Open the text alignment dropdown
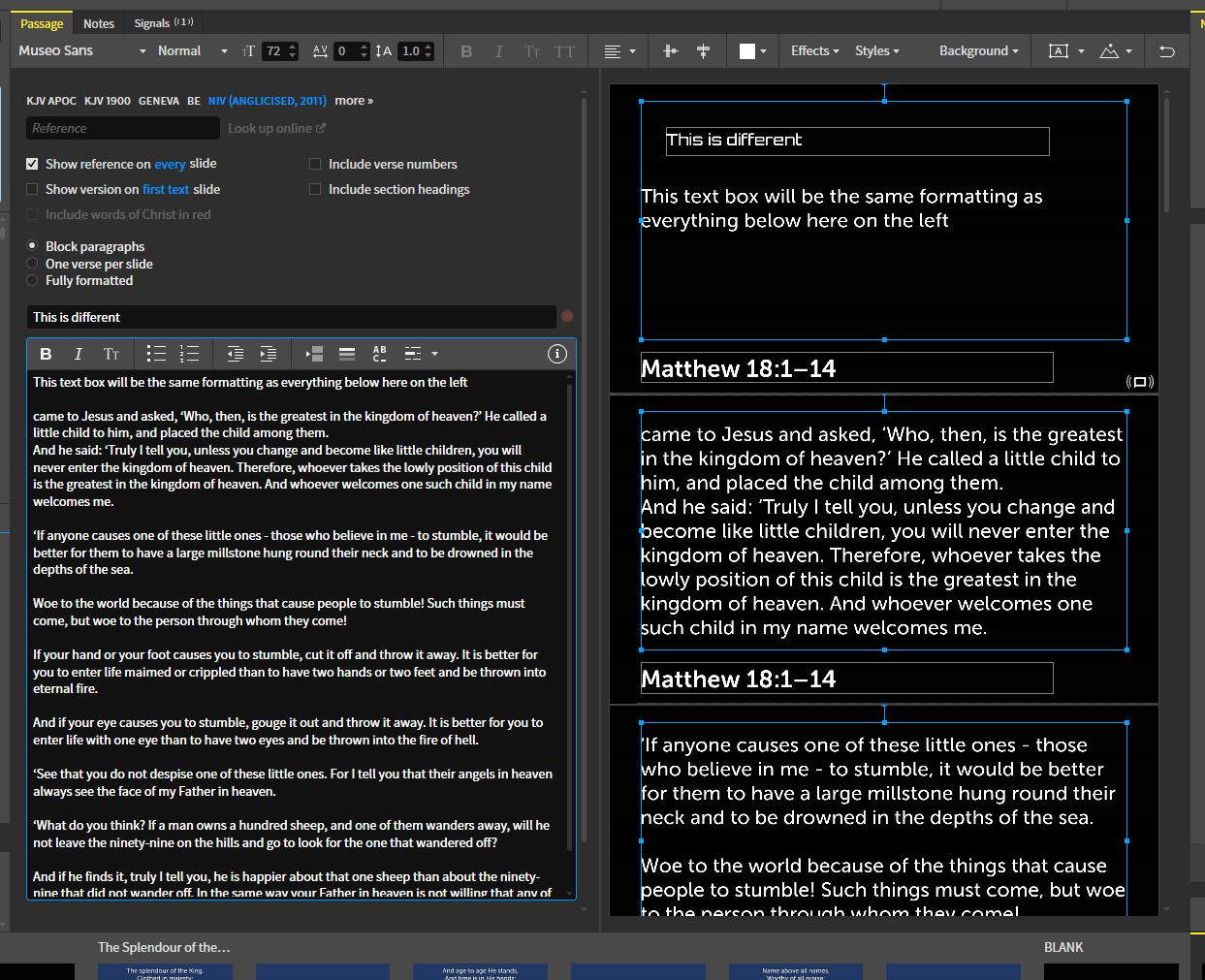 tap(619, 51)
